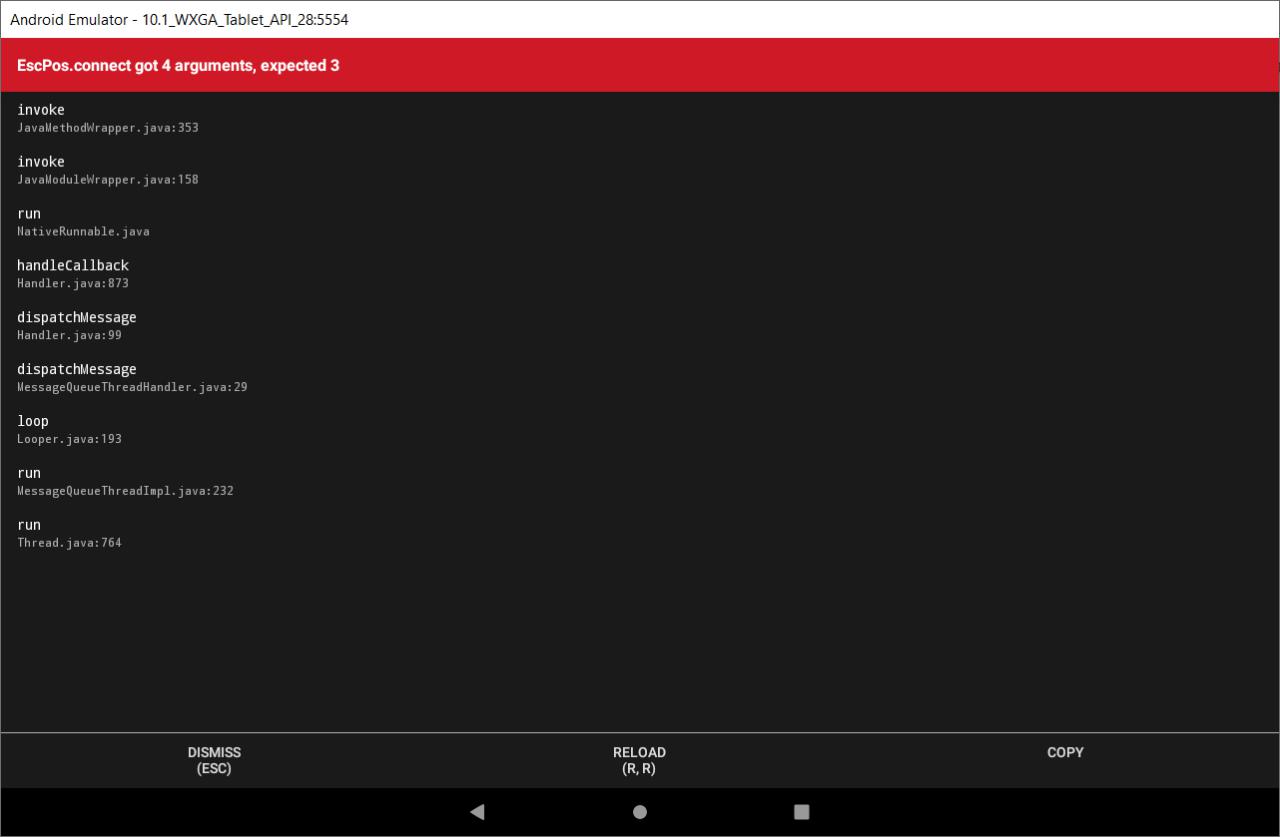
Task: Open the dispatchMessage Handler.java:99 stack frame
Action: [x=640, y=326]
